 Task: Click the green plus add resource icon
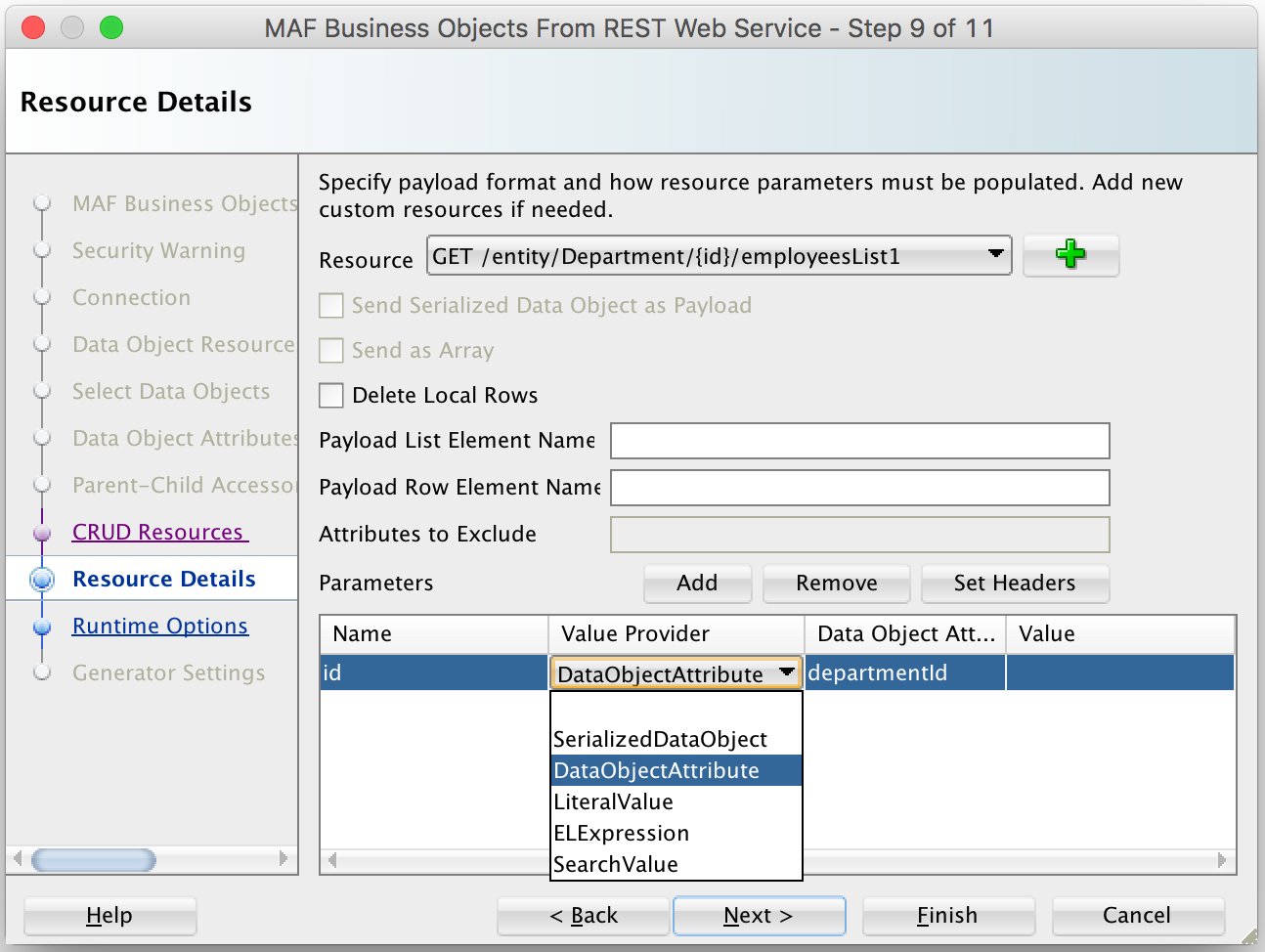(1070, 255)
